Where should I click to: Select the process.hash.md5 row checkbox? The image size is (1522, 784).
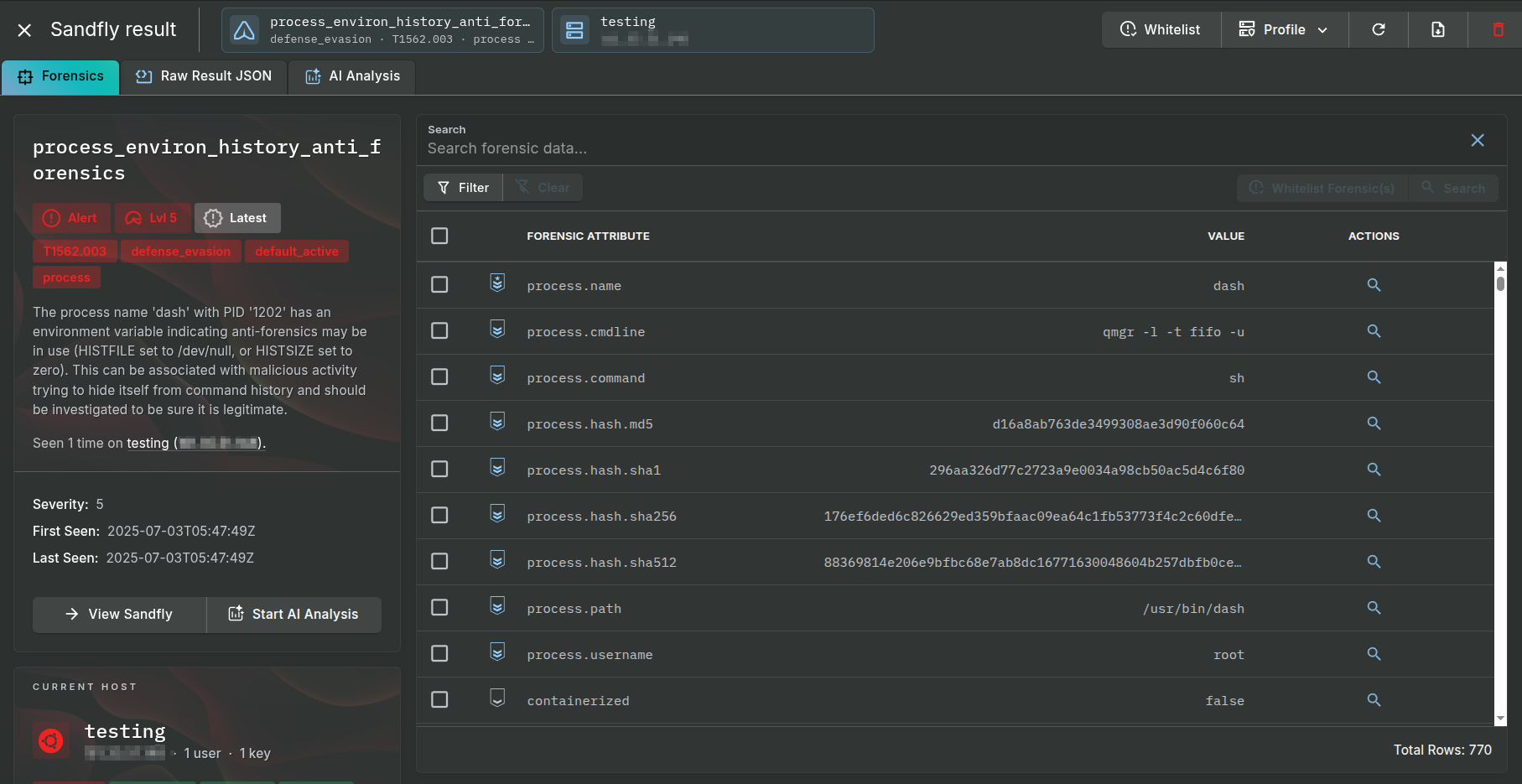click(439, 423)
